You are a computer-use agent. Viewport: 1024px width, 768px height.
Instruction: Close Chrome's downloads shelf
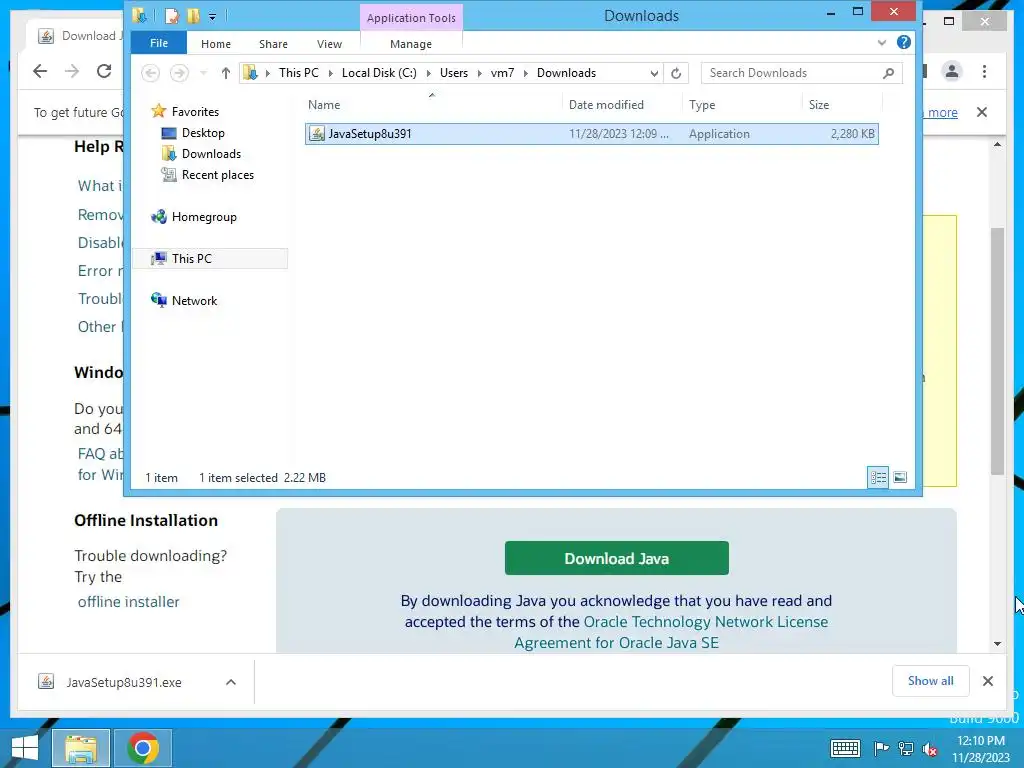[x=988, y=681]
